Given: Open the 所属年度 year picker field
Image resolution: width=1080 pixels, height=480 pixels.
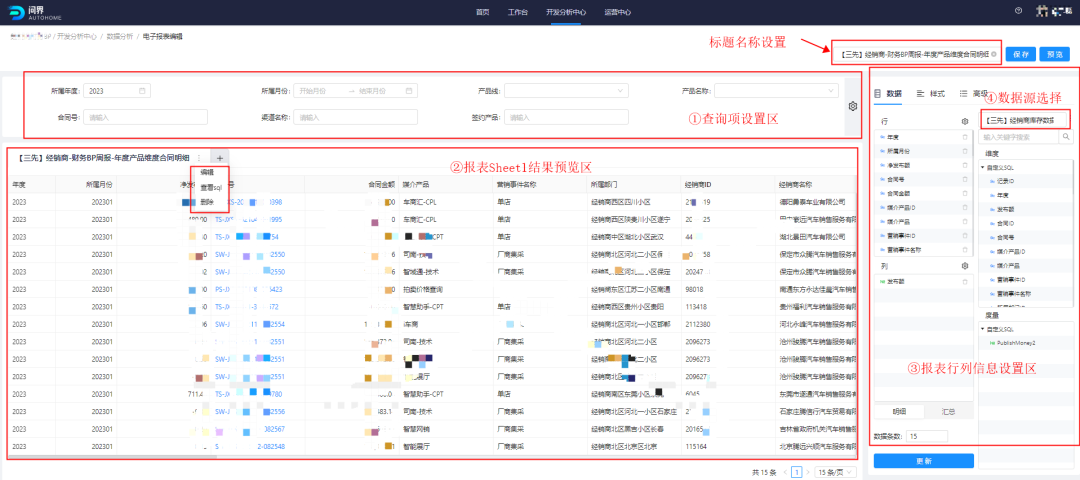Looking at the screenshot, I should [117, 91].
